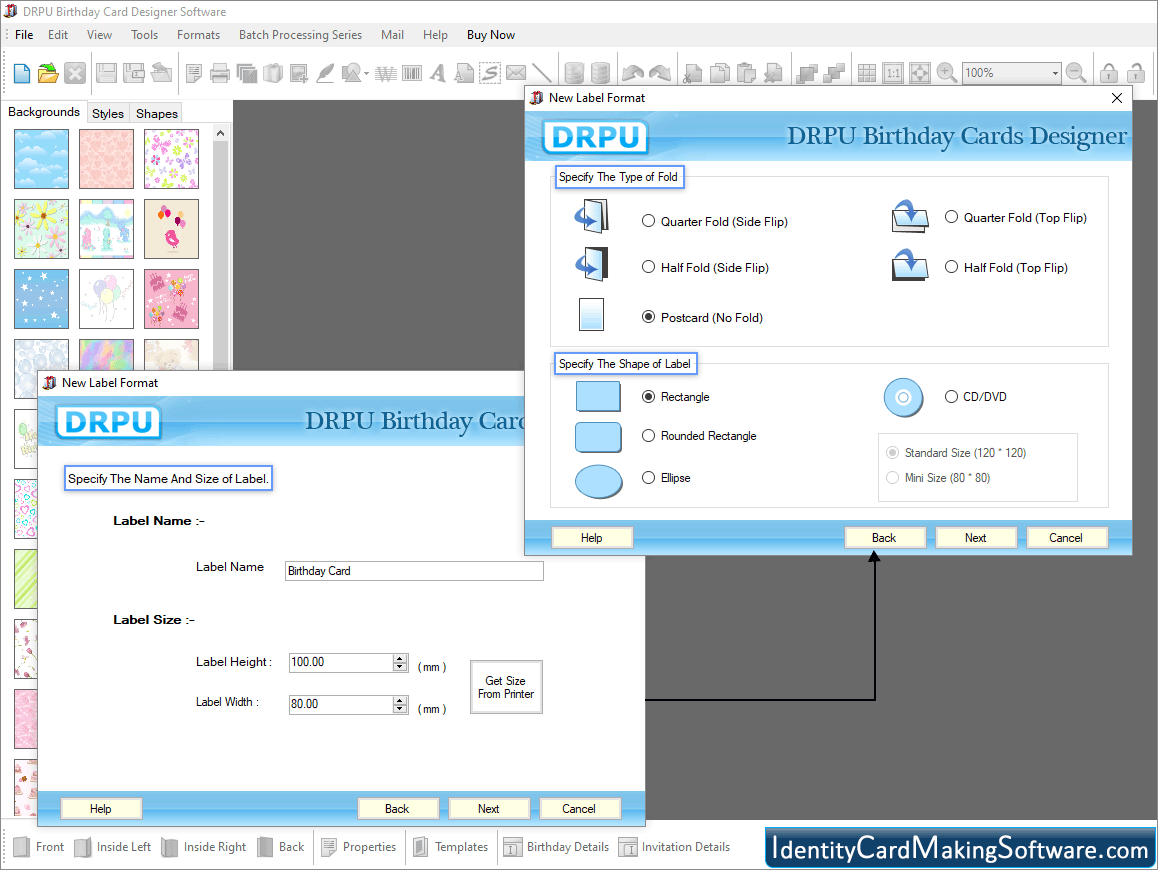
Task: Choose the Ellipse label shape radio
Action: pyautogui.click(x=648, y=478)
